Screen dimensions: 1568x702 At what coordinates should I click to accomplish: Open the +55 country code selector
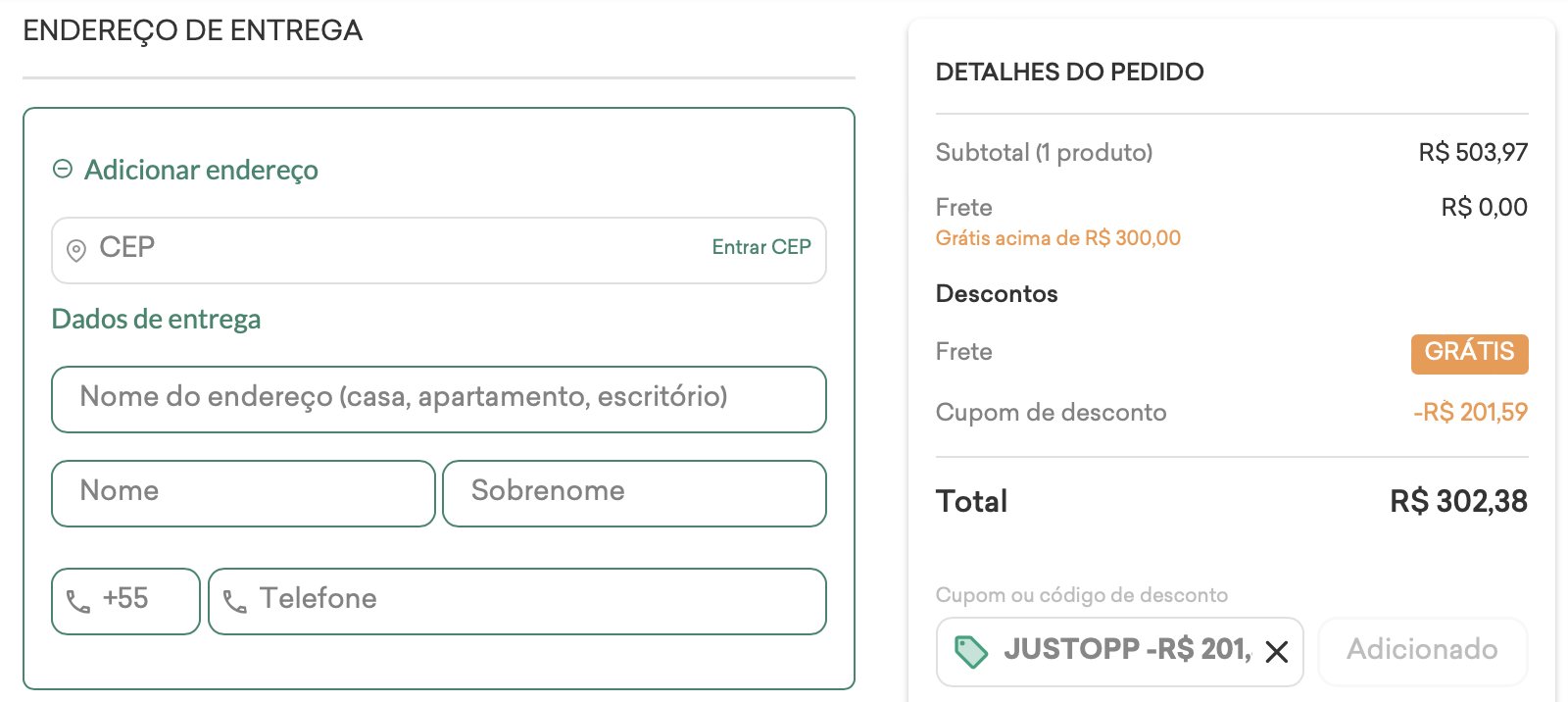tap(125, 601)
